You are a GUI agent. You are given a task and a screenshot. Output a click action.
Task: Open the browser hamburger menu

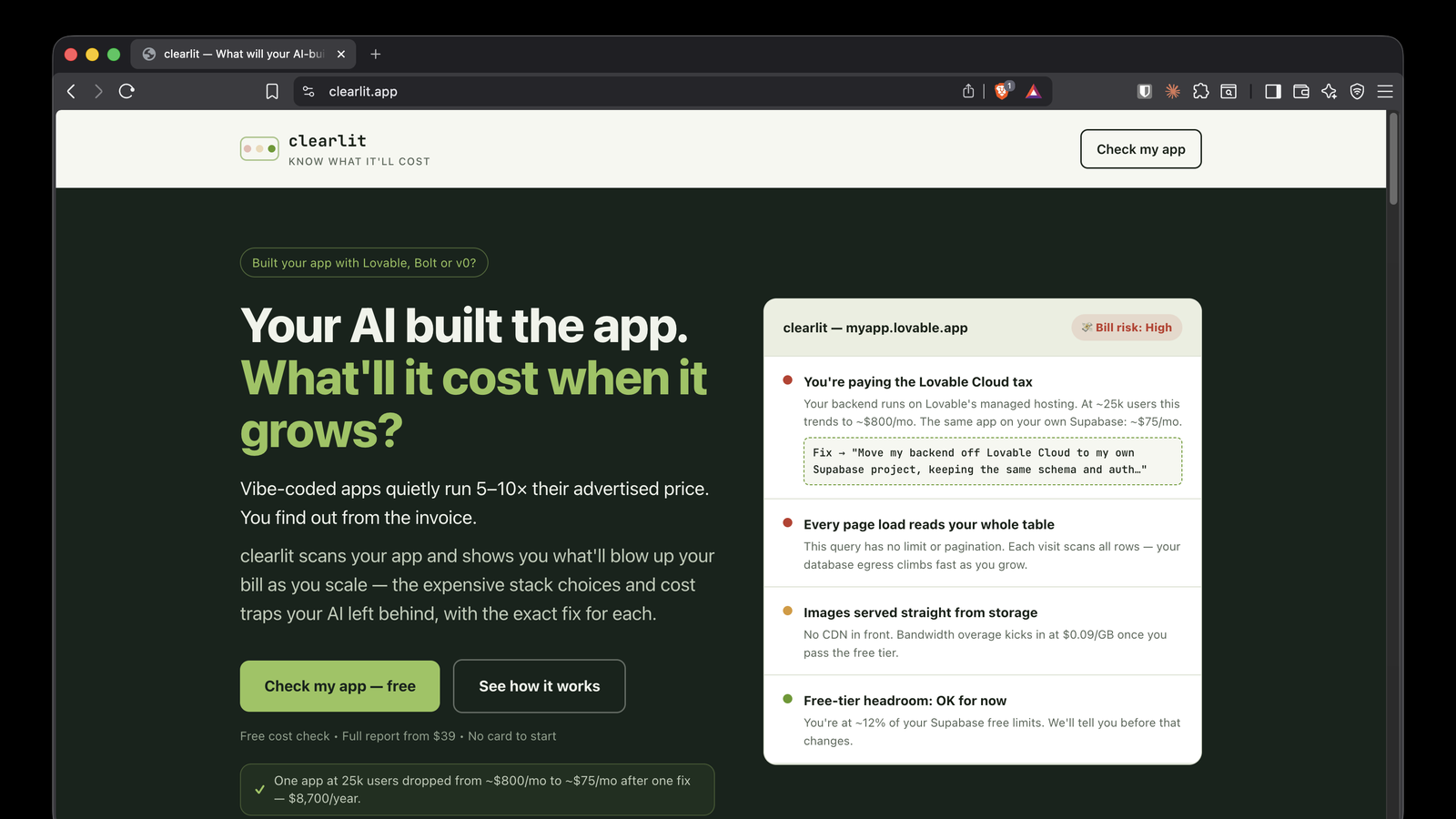click(x=1385, y=91)
